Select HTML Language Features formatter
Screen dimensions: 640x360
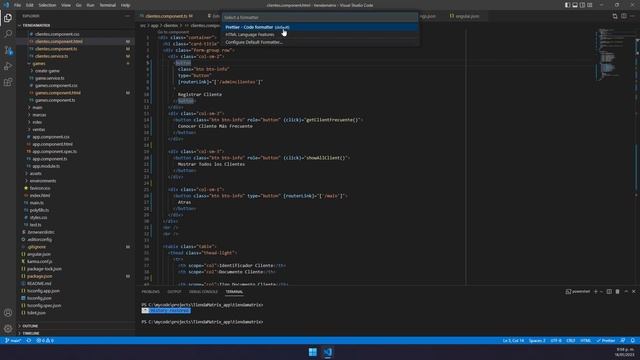coord(320,35)
